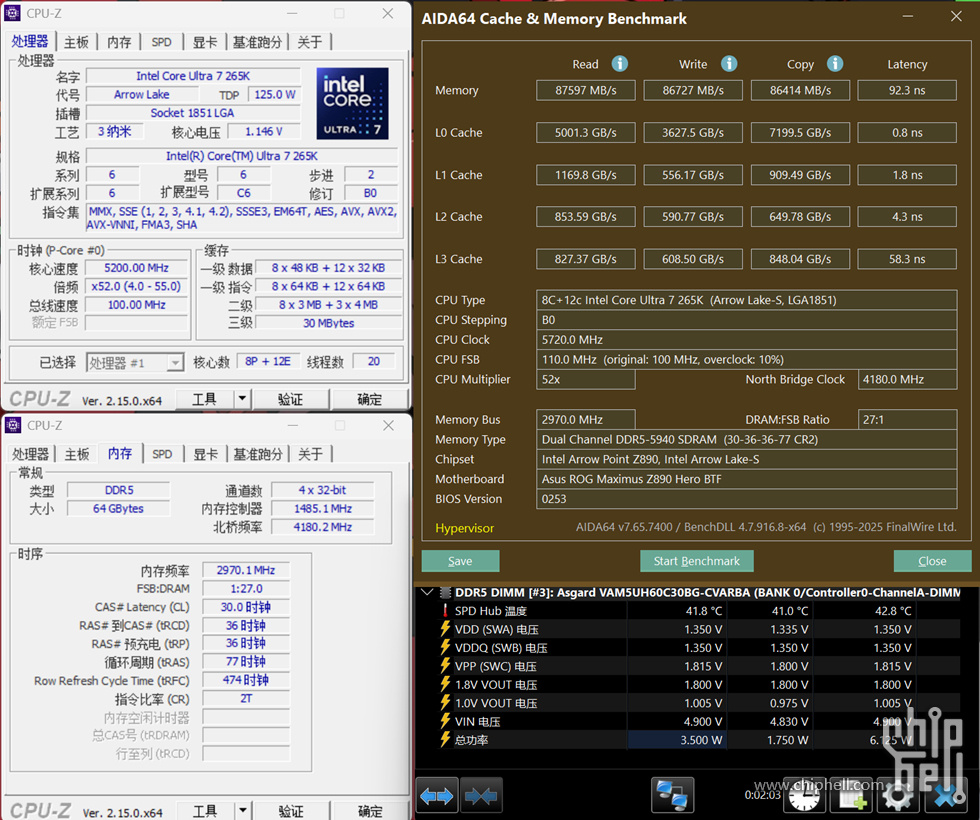Image resolution: width=980 pixels, height=820 pixels.
Task: Click North Bridge Clock field 4180.0 MHz
Action: [908, 379]
